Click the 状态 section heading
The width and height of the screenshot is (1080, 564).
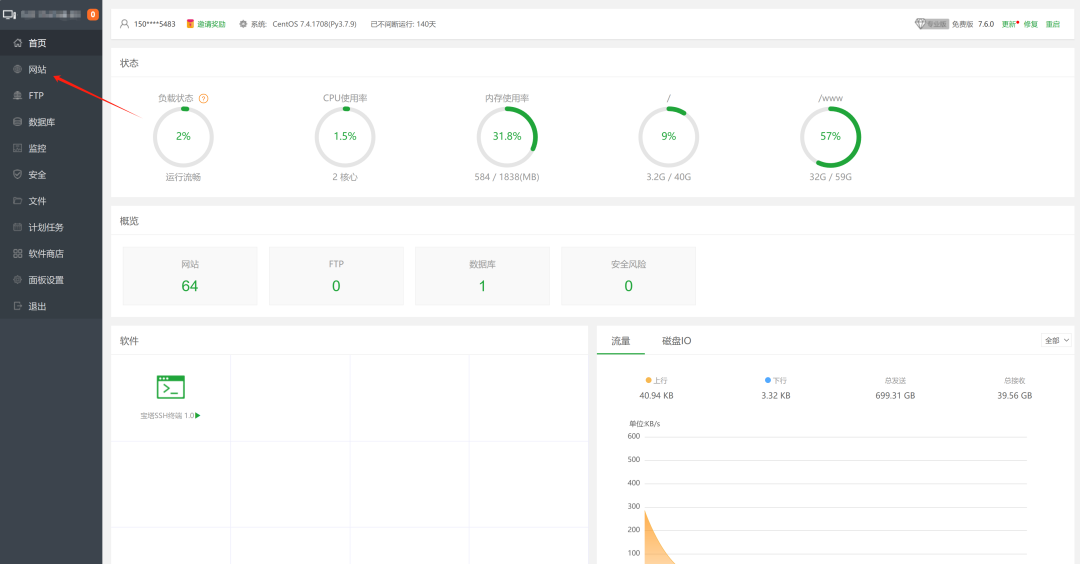coord(129,63)
